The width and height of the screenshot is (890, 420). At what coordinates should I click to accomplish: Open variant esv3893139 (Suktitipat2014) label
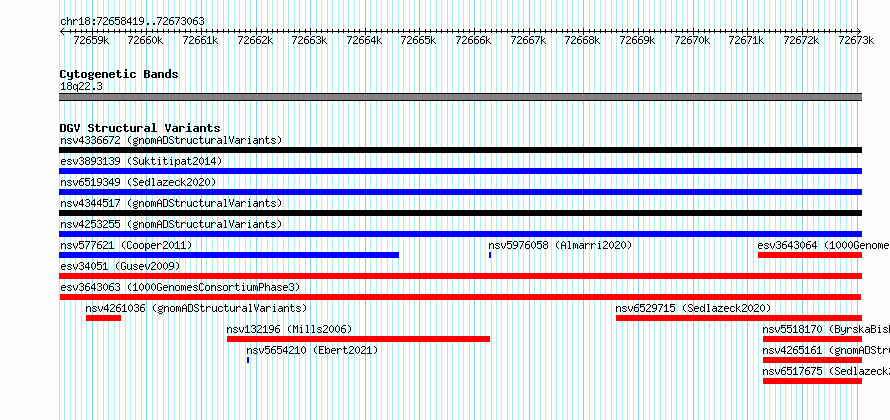tap(141, 161)
